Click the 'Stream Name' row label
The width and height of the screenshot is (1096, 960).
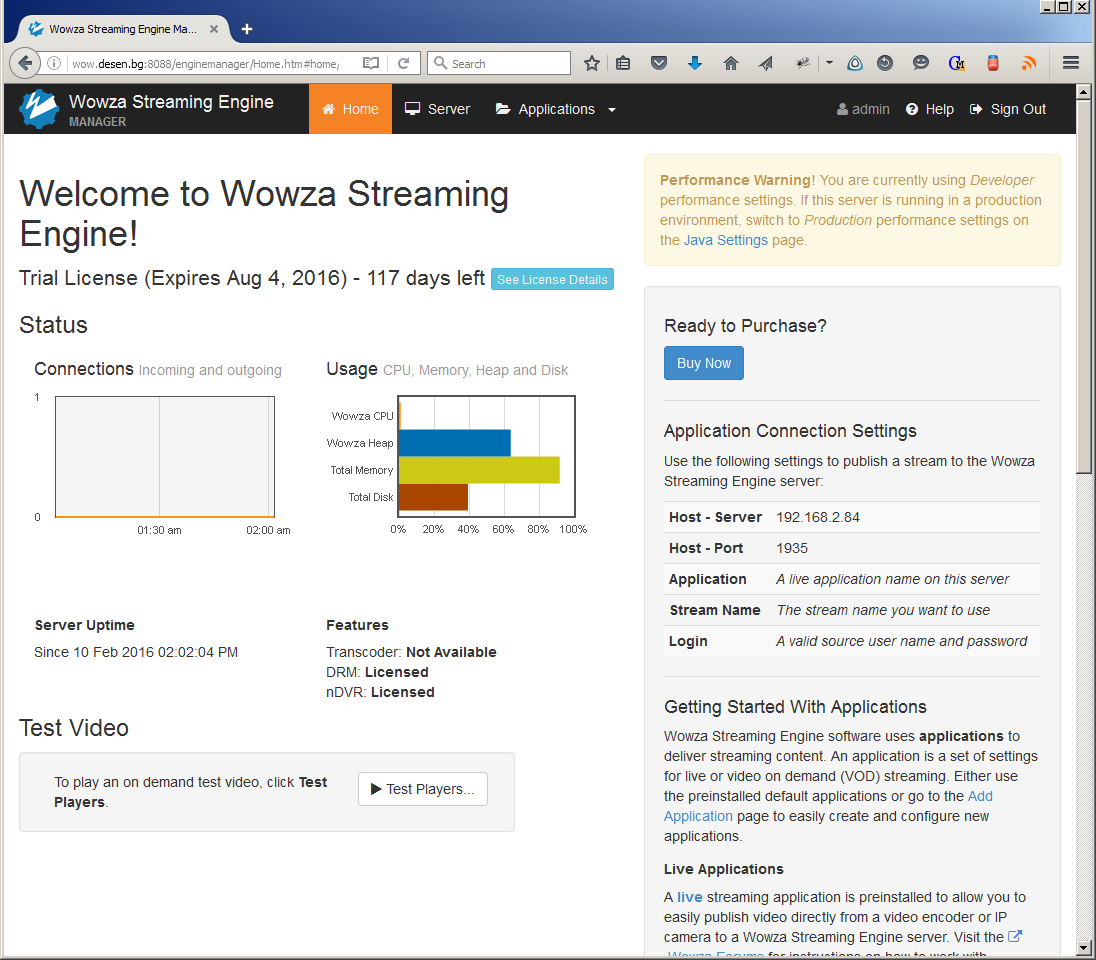click(714, 610)
